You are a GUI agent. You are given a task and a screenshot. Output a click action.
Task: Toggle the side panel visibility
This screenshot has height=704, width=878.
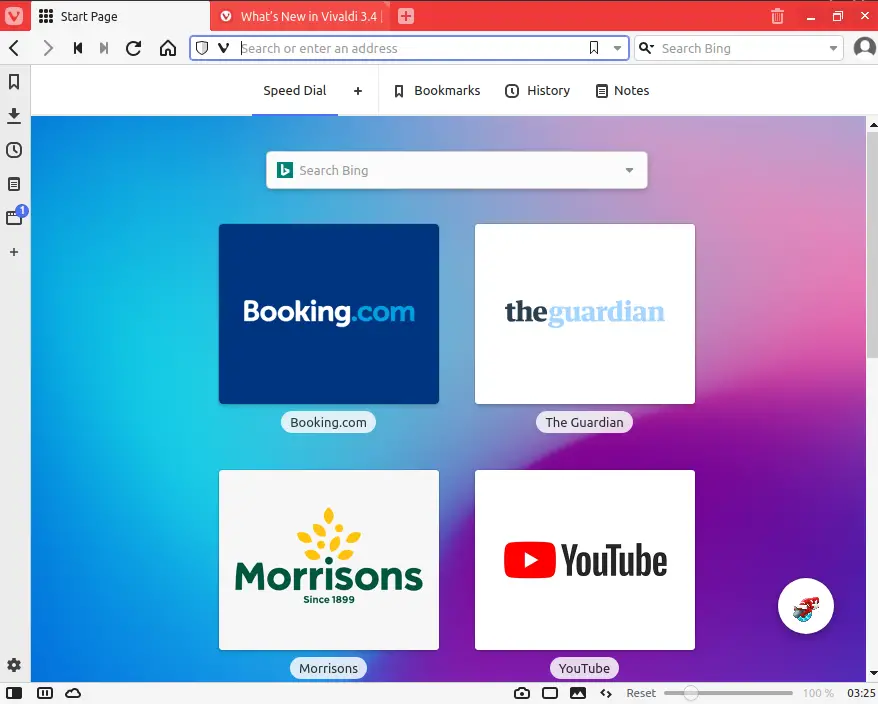coord(14,693)
